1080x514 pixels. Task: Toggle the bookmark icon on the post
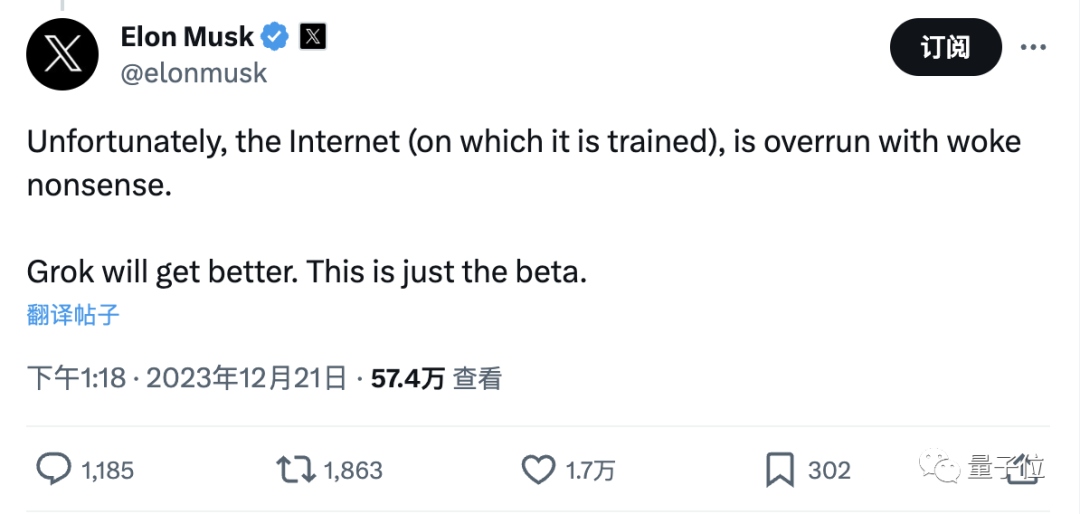point(780,469)
